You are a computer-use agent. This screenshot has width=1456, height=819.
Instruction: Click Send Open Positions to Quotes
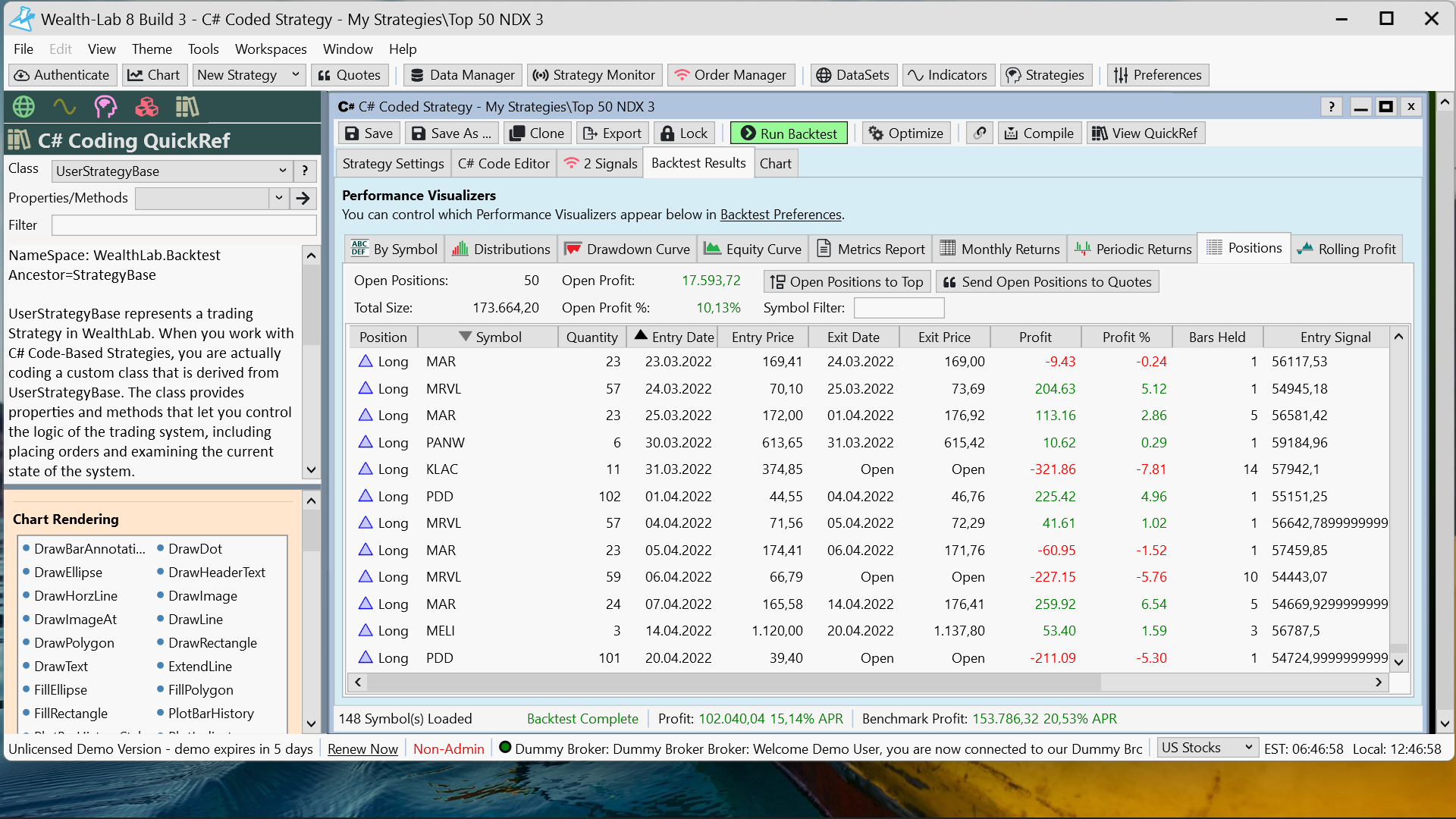(x=1047, y=282)
